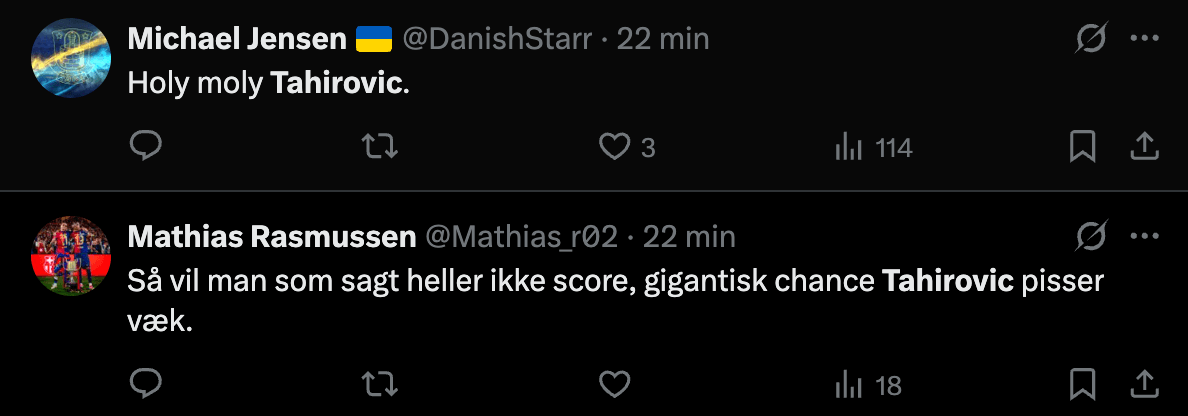
Task: Open Michael Jensen's profile avatar
Action: [71, 58]
